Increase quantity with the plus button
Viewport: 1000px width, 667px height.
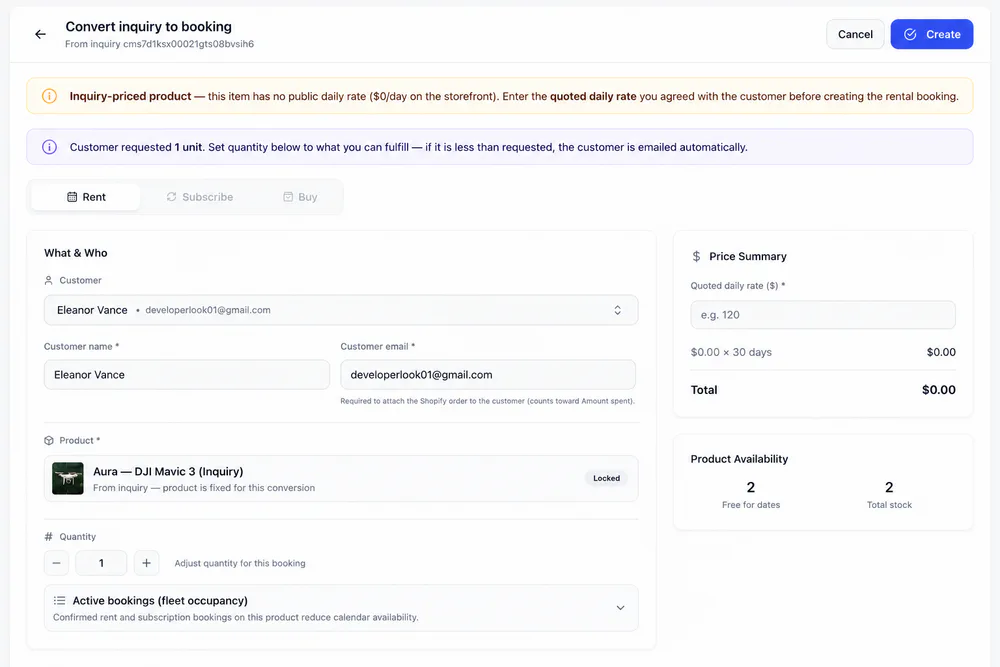point(146,563)
